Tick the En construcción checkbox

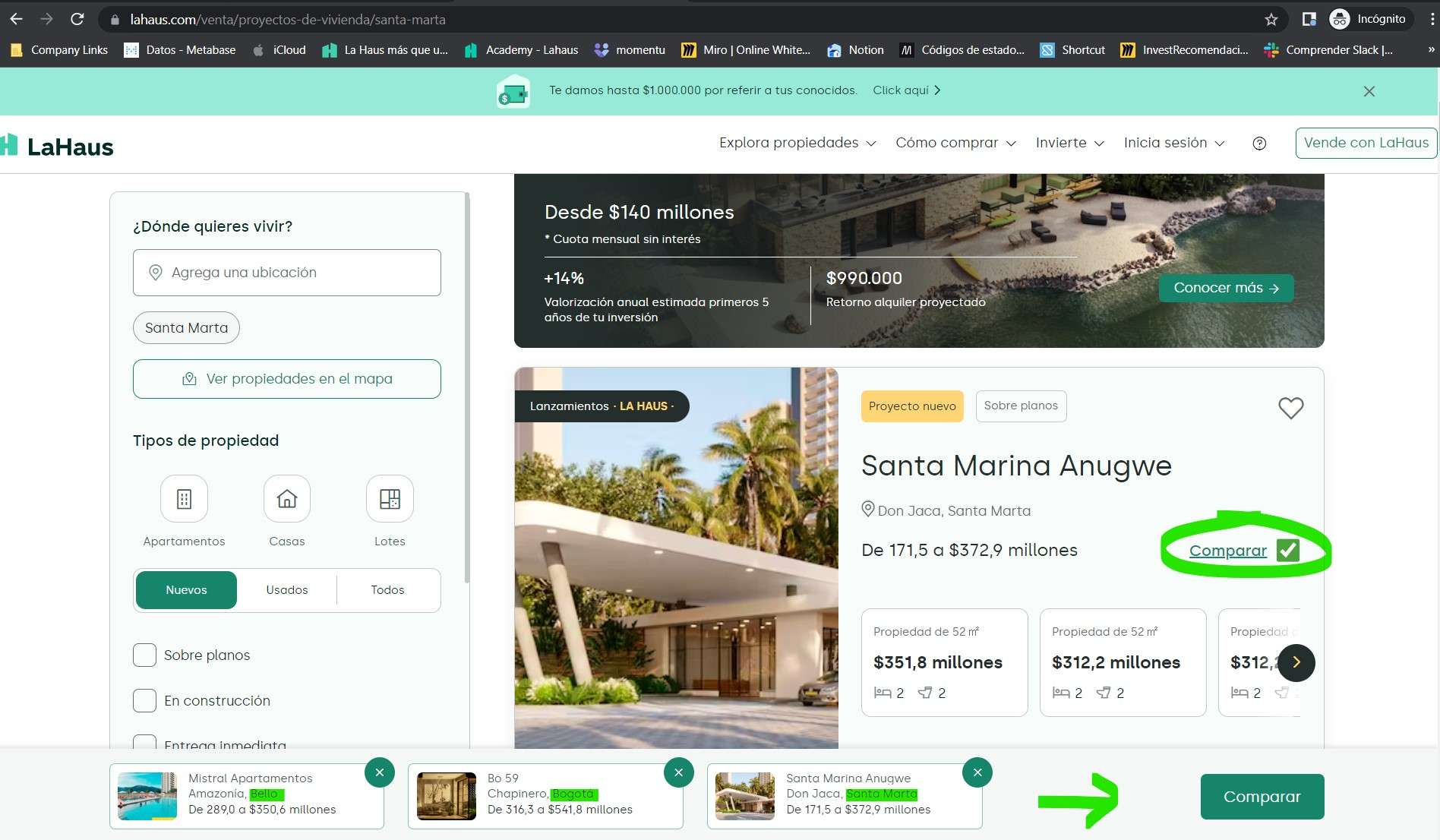[144, 700]
